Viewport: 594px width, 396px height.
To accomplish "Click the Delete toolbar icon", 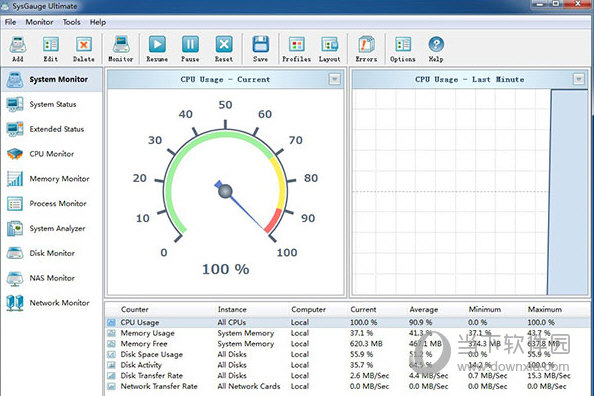I will 83,49.
